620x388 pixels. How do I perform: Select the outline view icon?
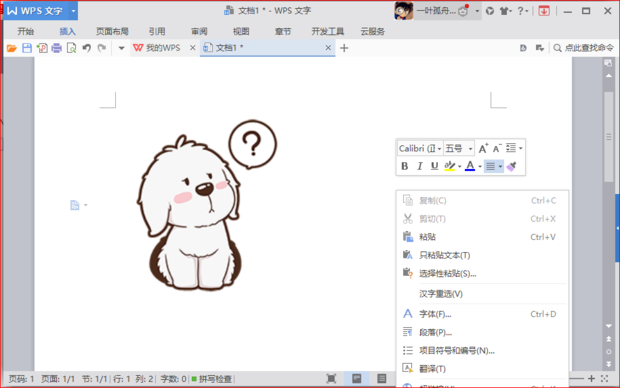tap(381, 379)
